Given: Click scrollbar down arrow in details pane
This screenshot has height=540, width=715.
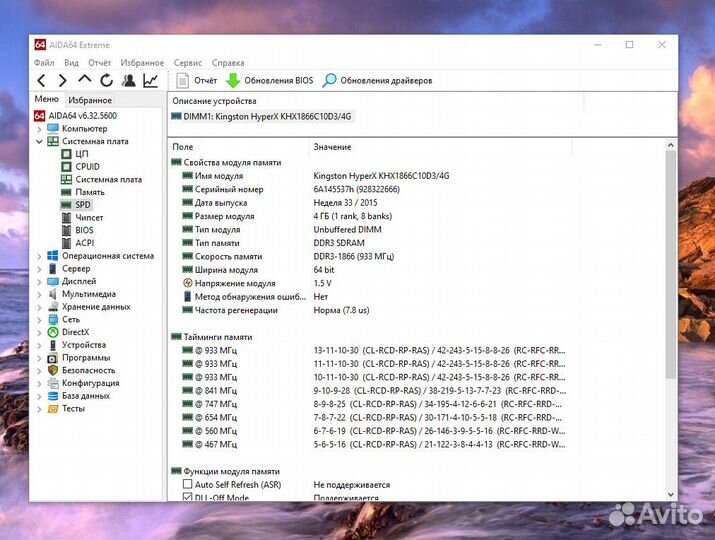Looking at the screenshot, I should tap(670, 494).
